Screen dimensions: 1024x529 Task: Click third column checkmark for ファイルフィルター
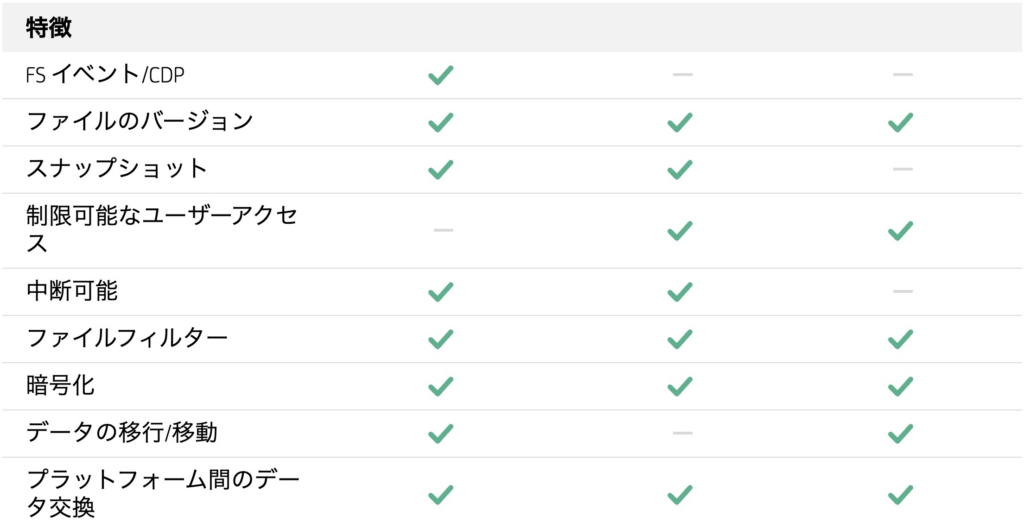click(x=901, y=339)
